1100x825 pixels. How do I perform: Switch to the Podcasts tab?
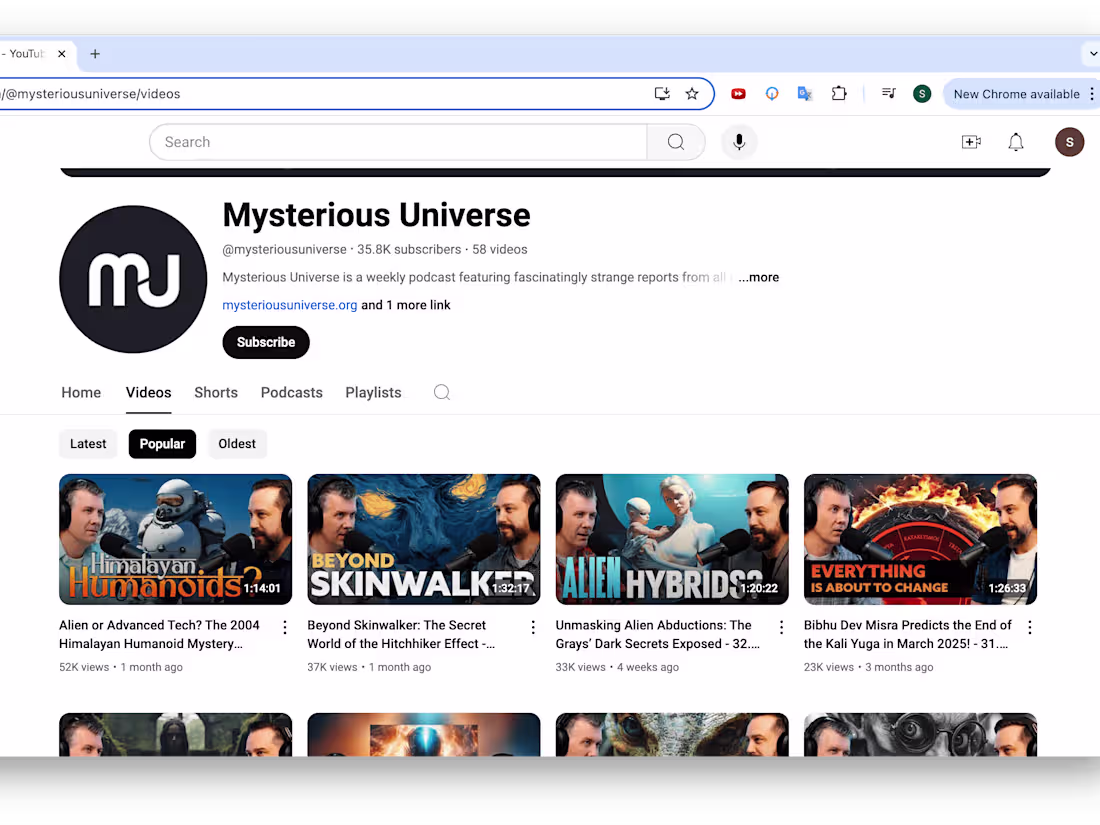(291, 392)
